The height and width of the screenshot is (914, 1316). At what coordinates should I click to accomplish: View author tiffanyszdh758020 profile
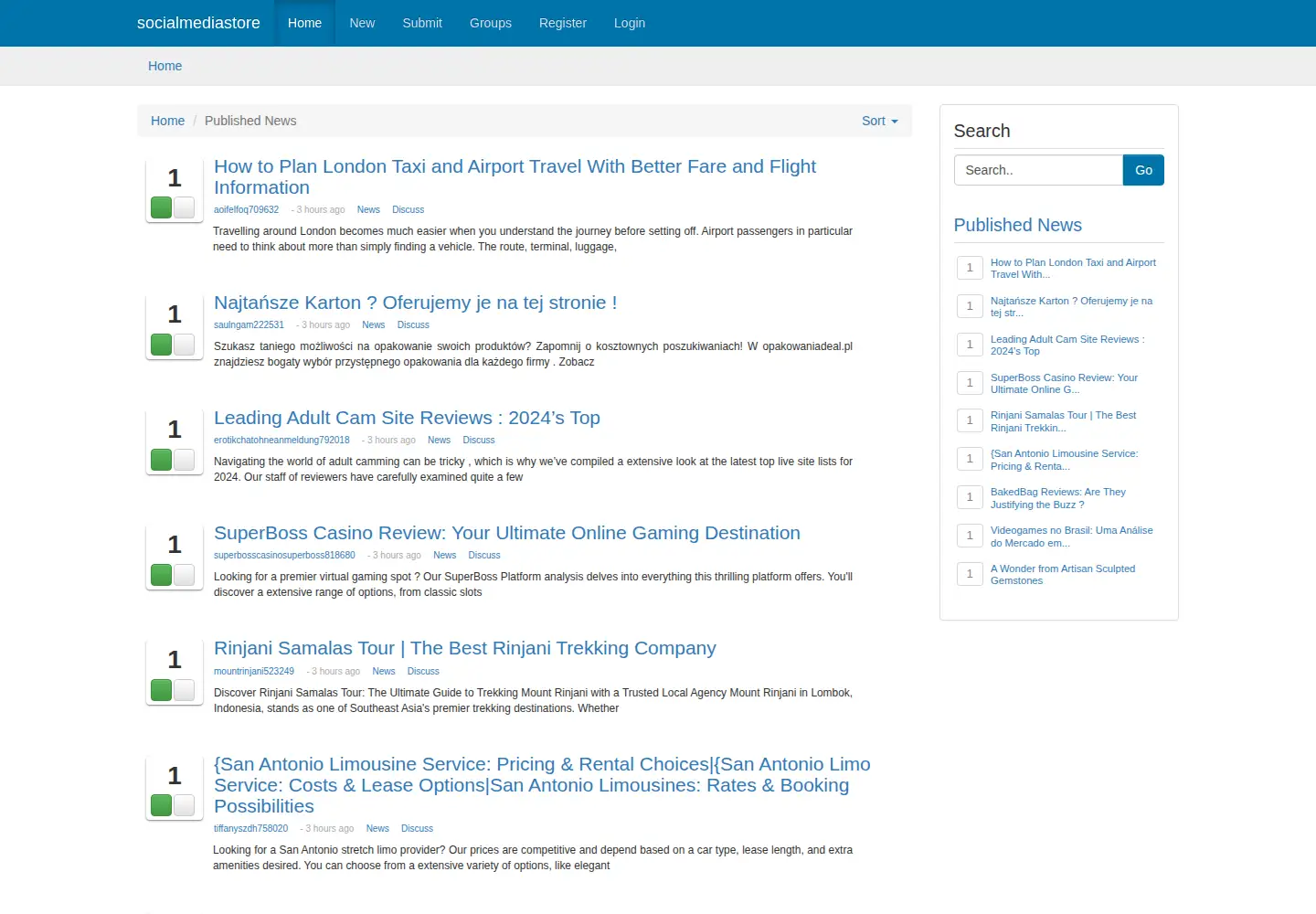coord(250,828)
